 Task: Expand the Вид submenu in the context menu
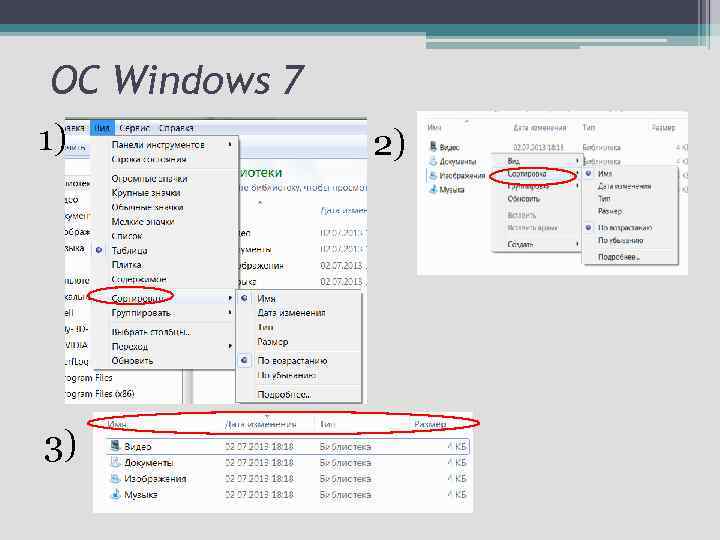[577, 161]
